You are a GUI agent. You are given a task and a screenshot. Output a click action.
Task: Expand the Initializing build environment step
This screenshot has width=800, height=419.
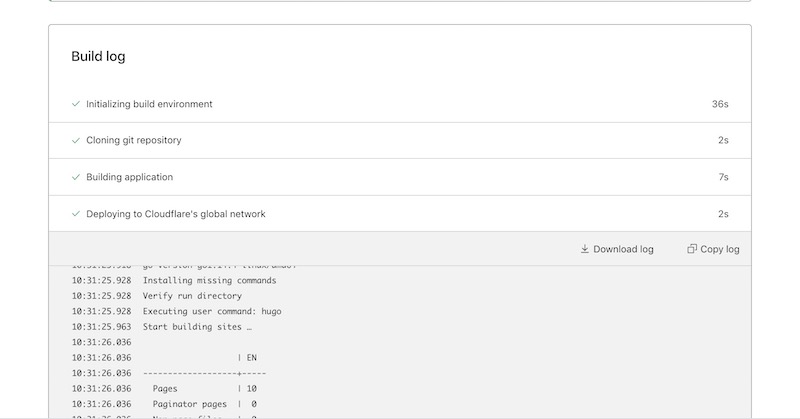(x=399, y=104)
